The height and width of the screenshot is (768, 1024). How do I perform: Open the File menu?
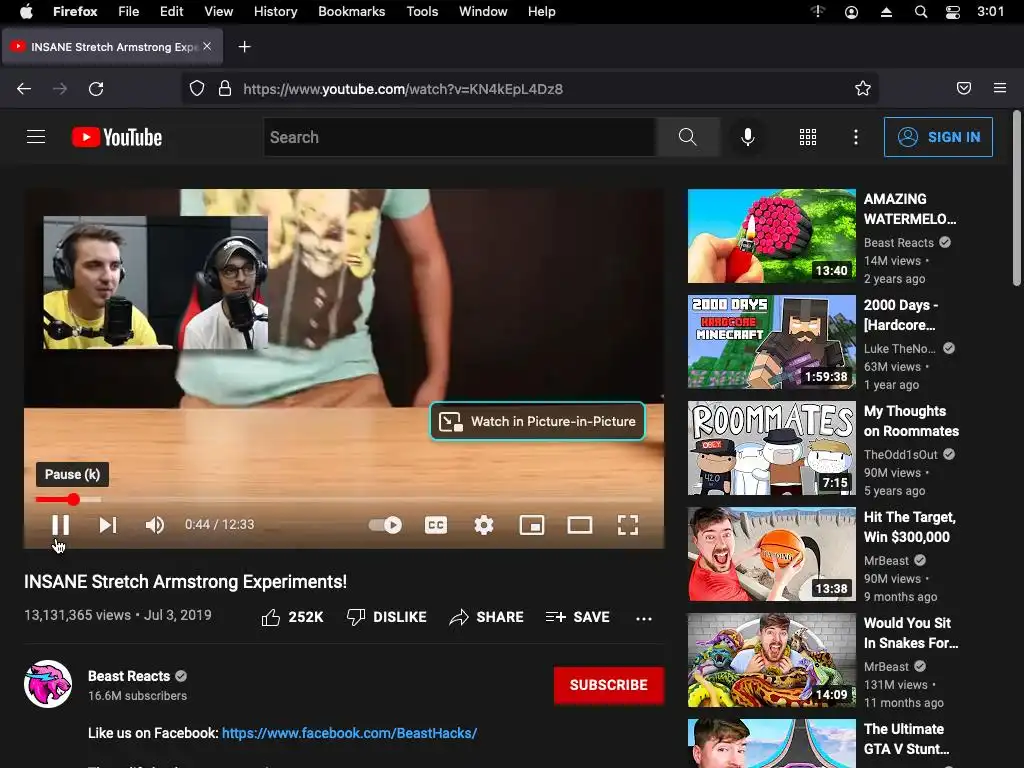click(x=129, y=12)
